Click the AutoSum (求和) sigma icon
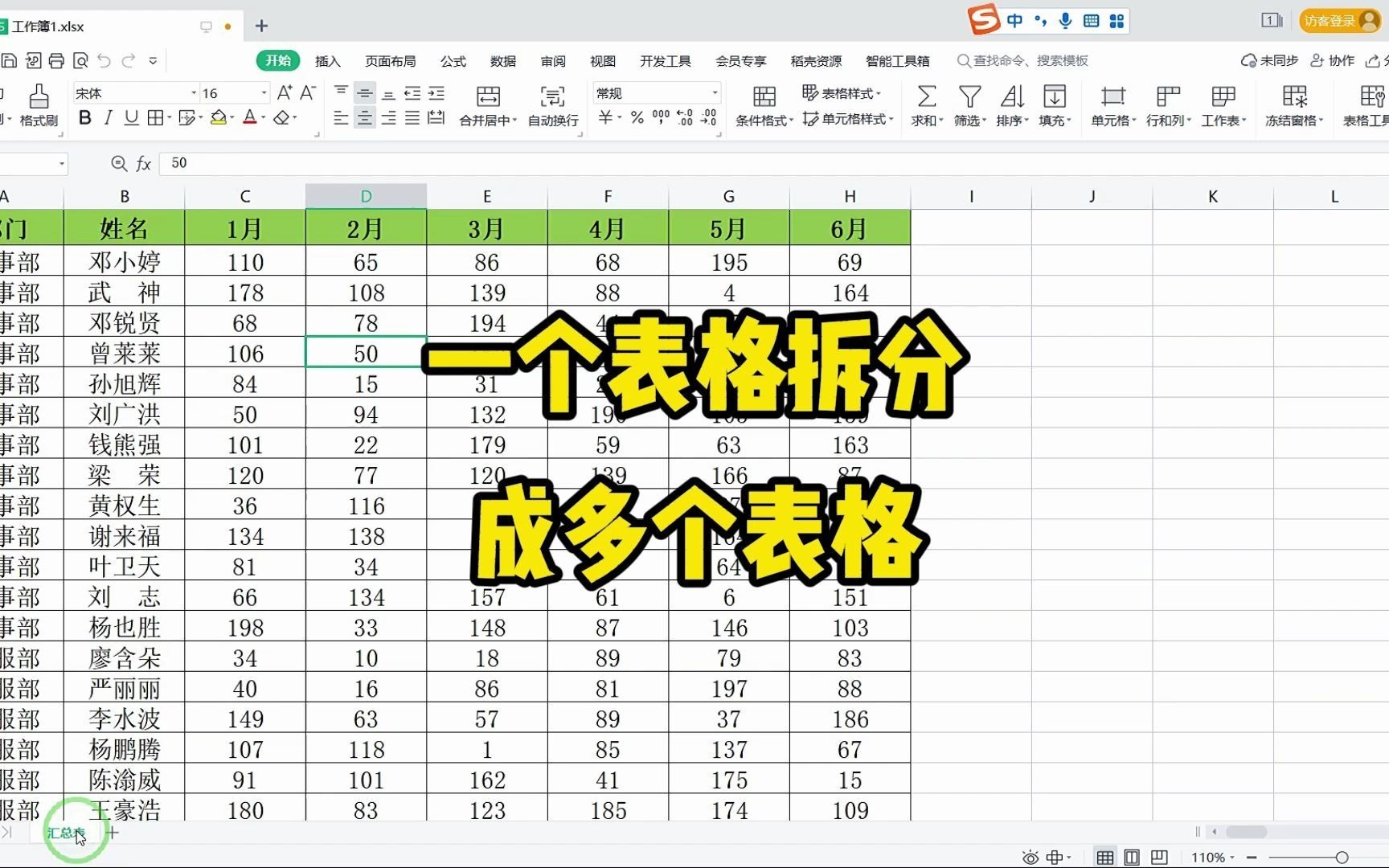Image resolution: width=1389 pixels, height=868 pixels. (x=926, y=97)
